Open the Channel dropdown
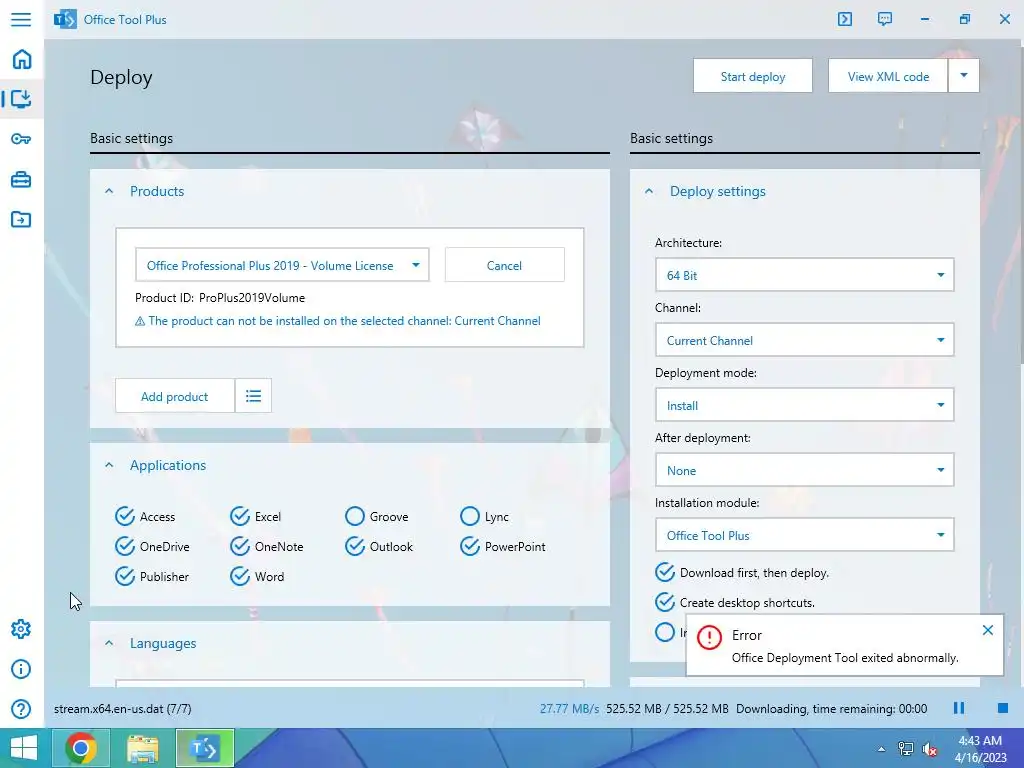The width and height of the screenshot is (1024, 768). coord(804,340)
